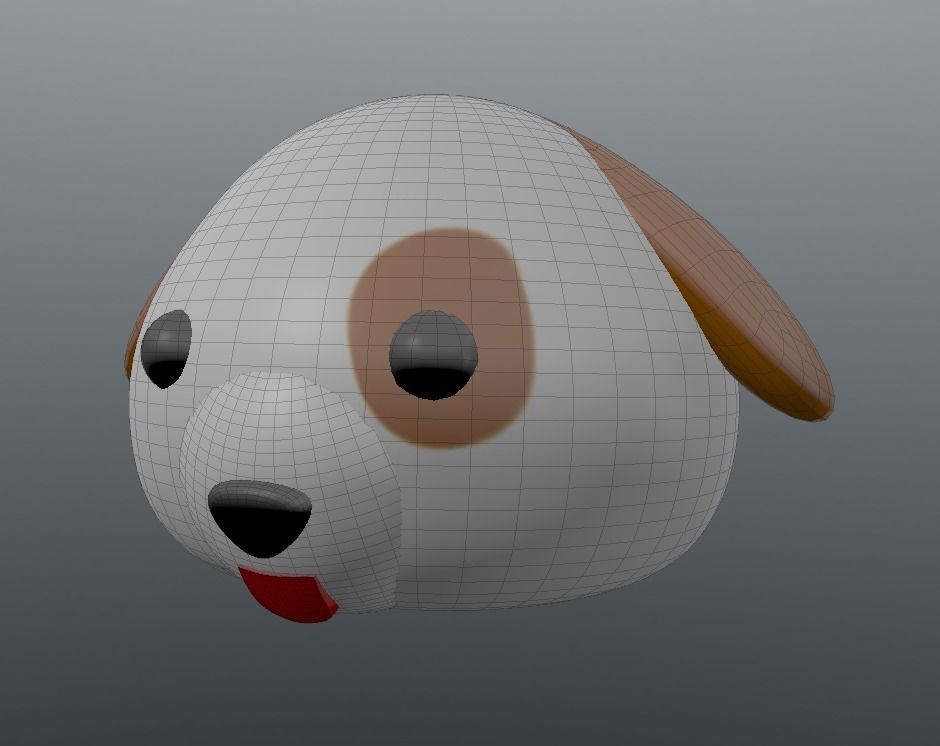Screen dimensions: 940x746
Task: Select the black nose mesh
Action: (260, 518)
